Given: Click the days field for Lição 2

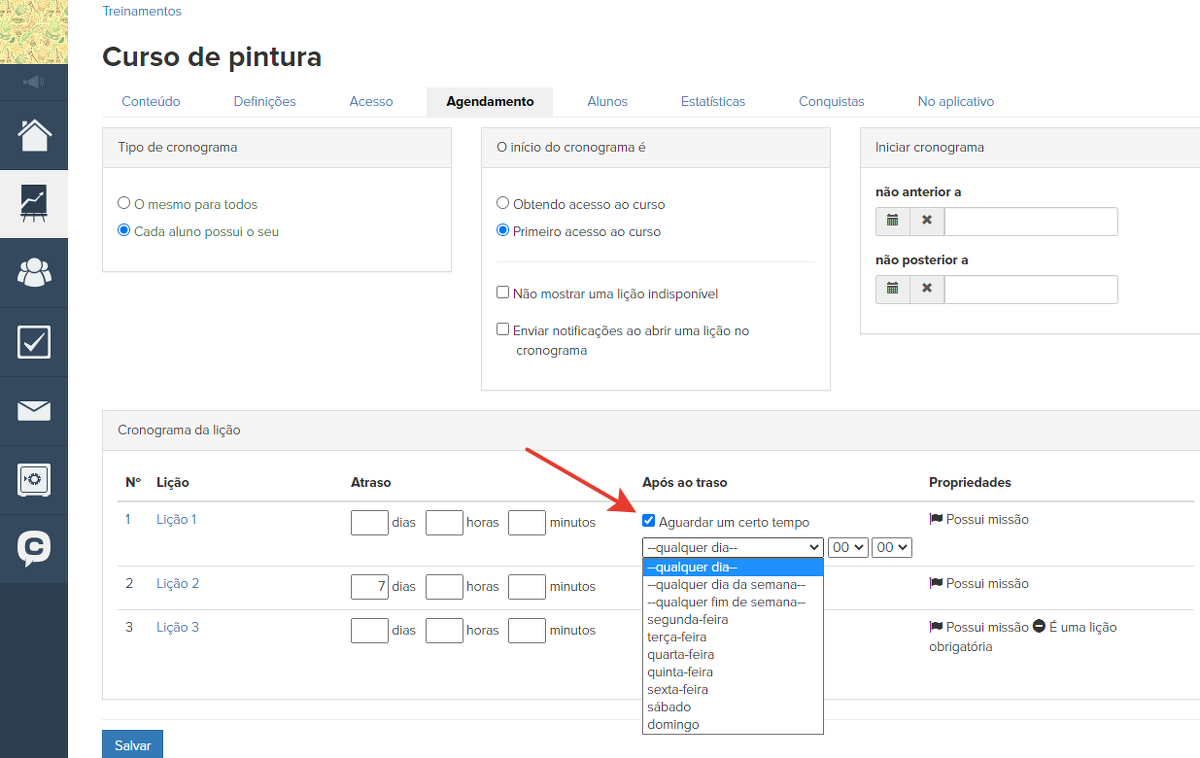Looking at the screenshot, I should click(369, 586).
